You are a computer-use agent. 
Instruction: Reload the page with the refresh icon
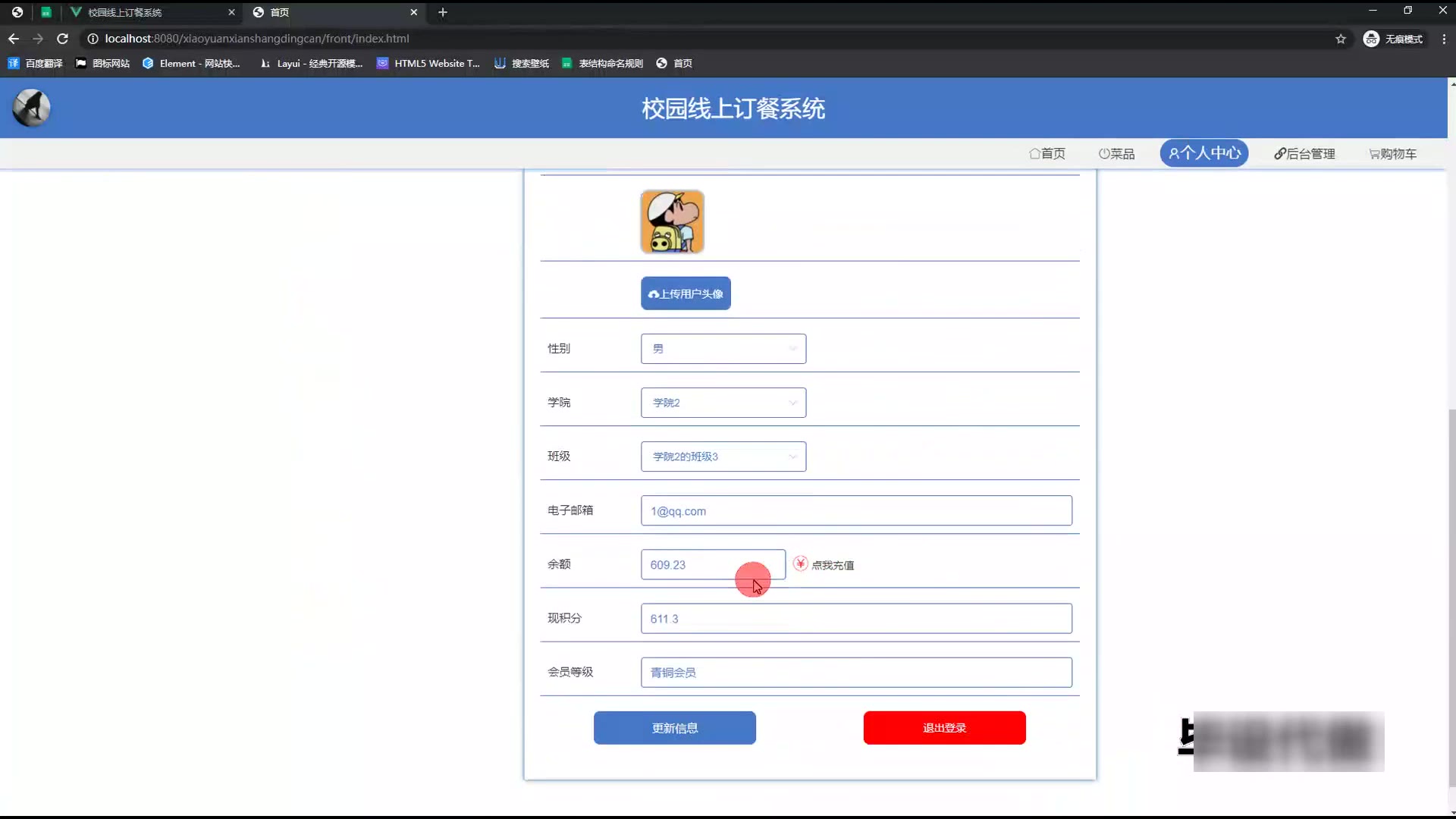point(63,39)
